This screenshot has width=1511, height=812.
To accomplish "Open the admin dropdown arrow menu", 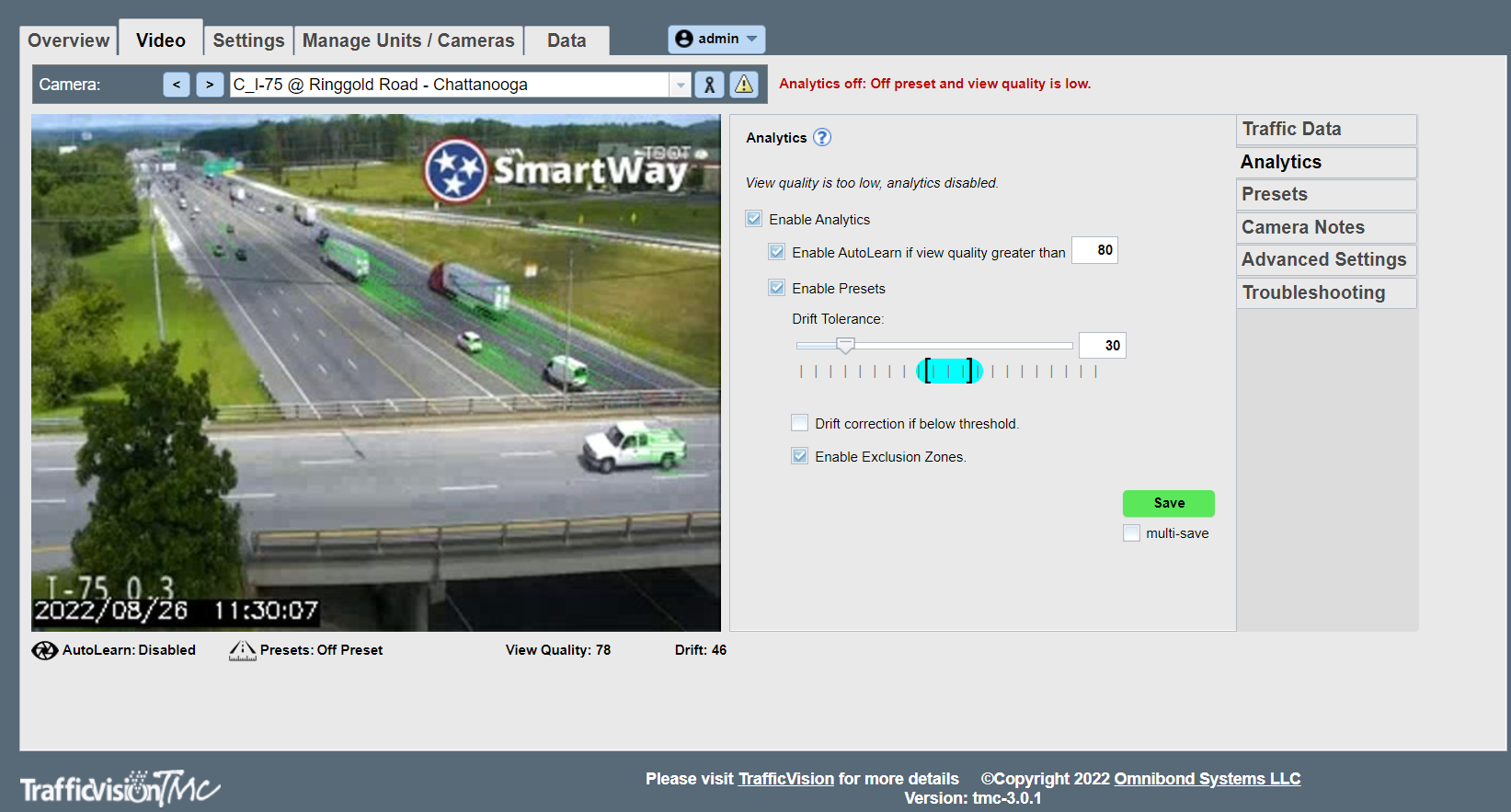I will [752, 39].
